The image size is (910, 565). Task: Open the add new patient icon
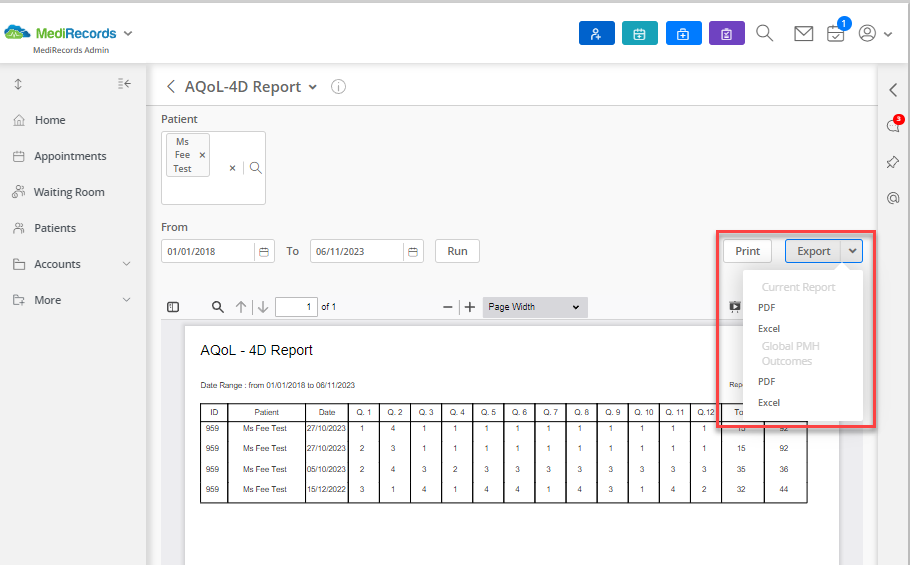[597, 33]
